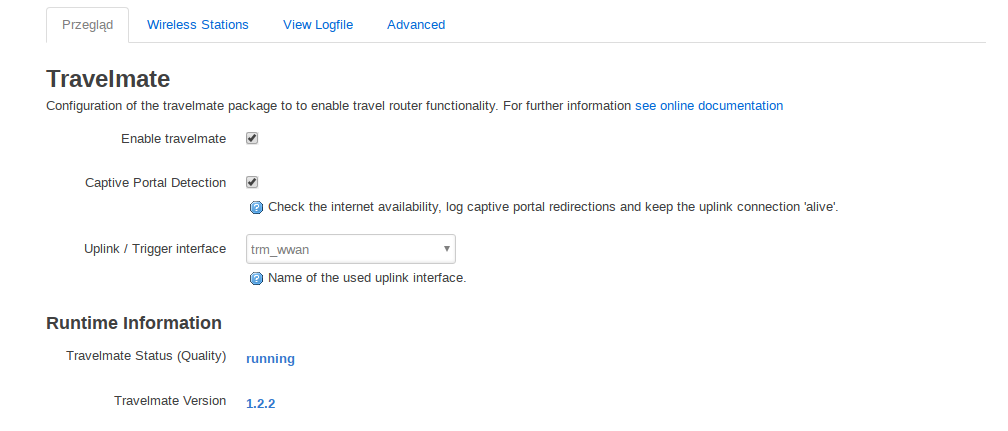The height and width of the screenshot is (431, 1008).
Task: Click the Uplink / Trigger interface label
Action: tap(155, 248)
